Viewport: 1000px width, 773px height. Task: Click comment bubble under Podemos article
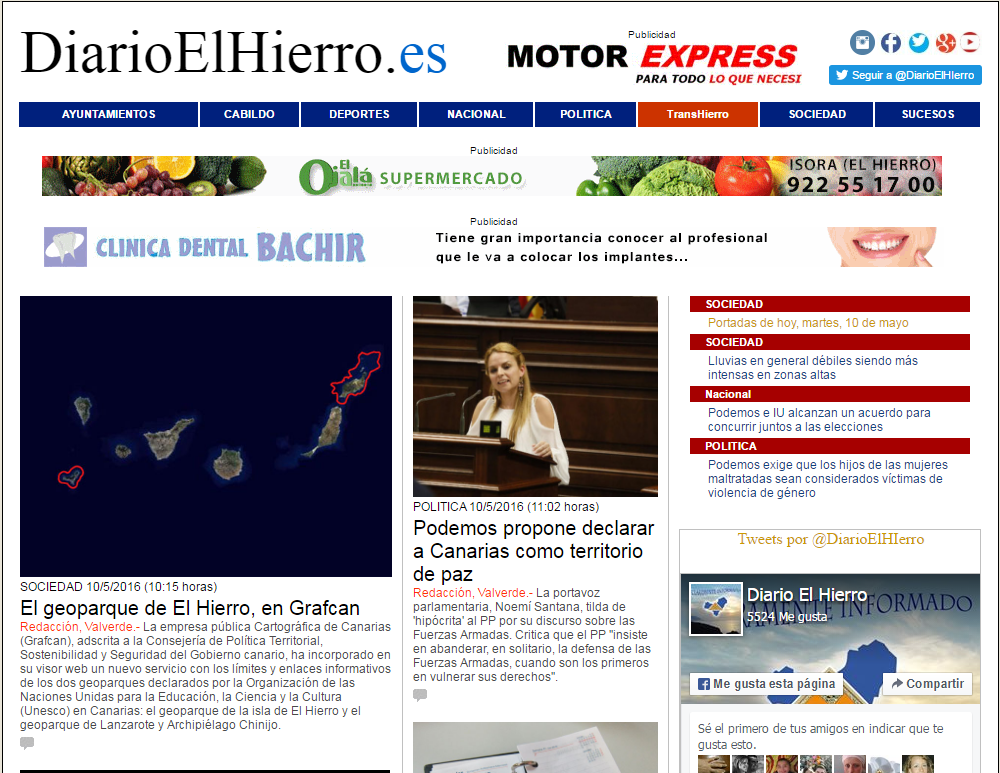point(420,695)
